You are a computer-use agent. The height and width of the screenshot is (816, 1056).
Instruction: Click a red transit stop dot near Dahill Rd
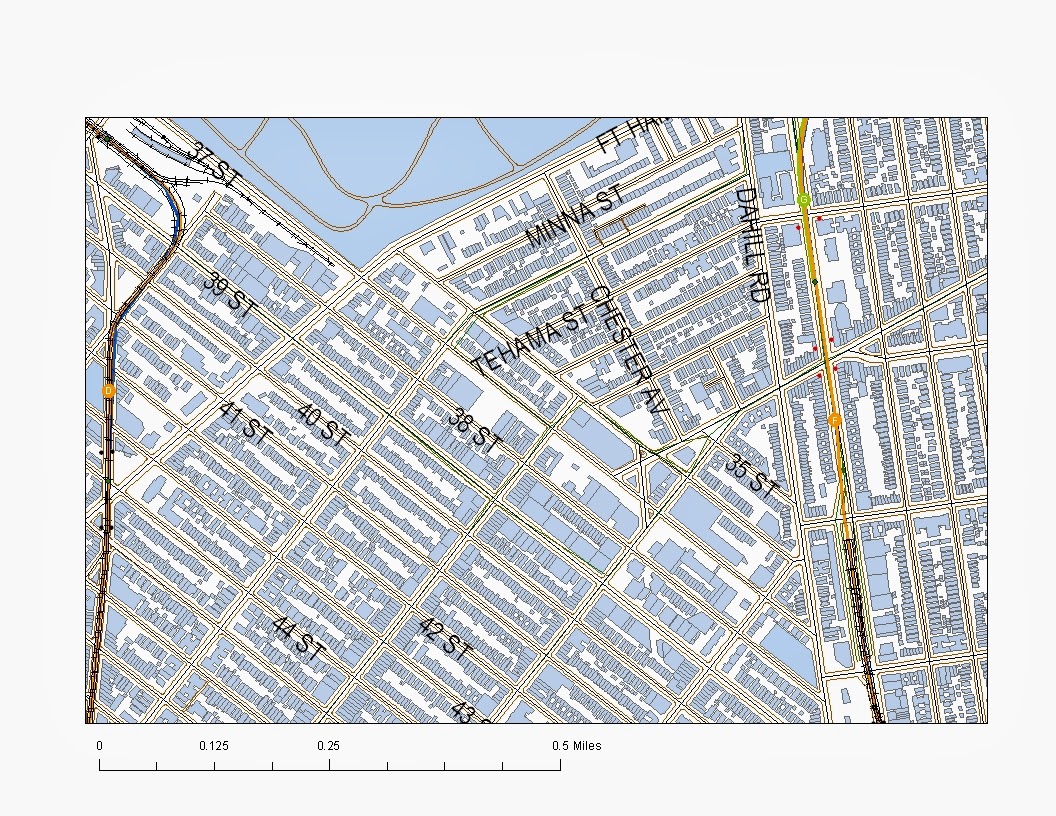point(819,218)
